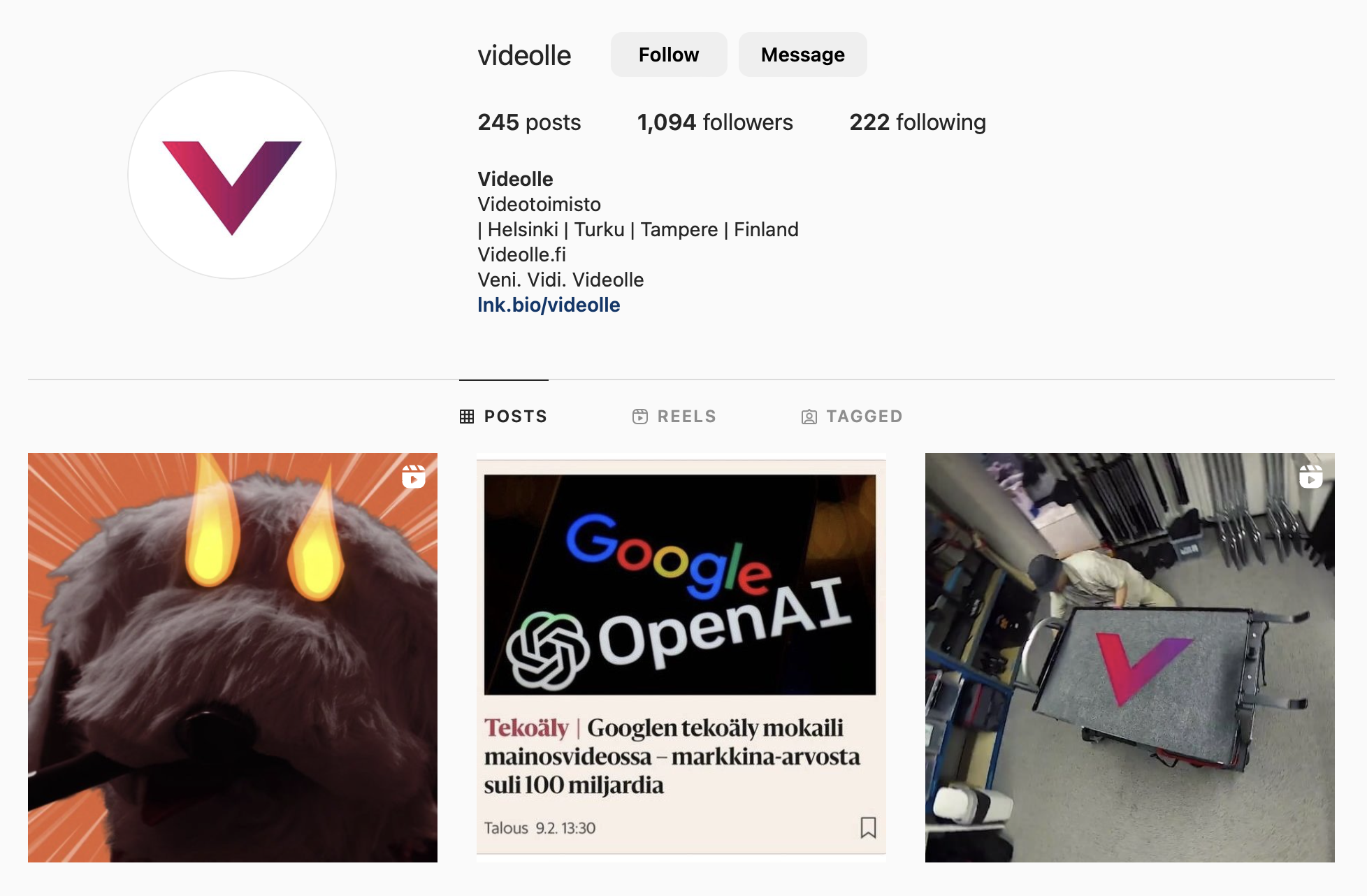This screenshot has height=896, width=1367.
Task: Open the Google OpenAI news post
Action: pyautogui.click(x=681, y=658)
